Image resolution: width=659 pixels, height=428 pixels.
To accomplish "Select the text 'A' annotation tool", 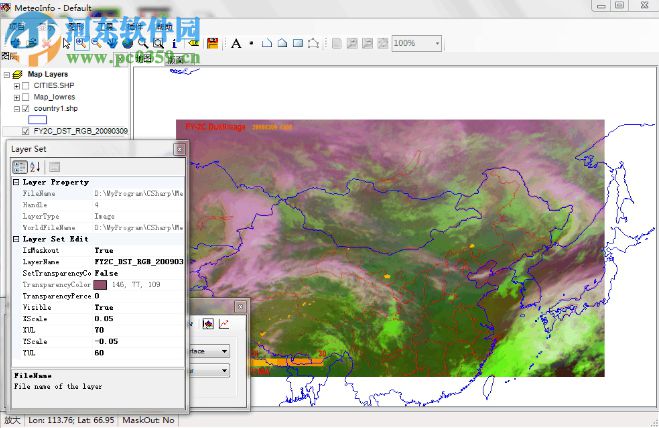I will (236, 43).
